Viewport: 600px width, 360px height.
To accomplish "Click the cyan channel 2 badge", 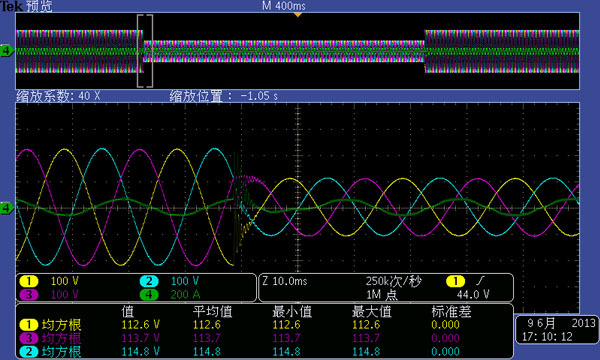I will (149, 281).
